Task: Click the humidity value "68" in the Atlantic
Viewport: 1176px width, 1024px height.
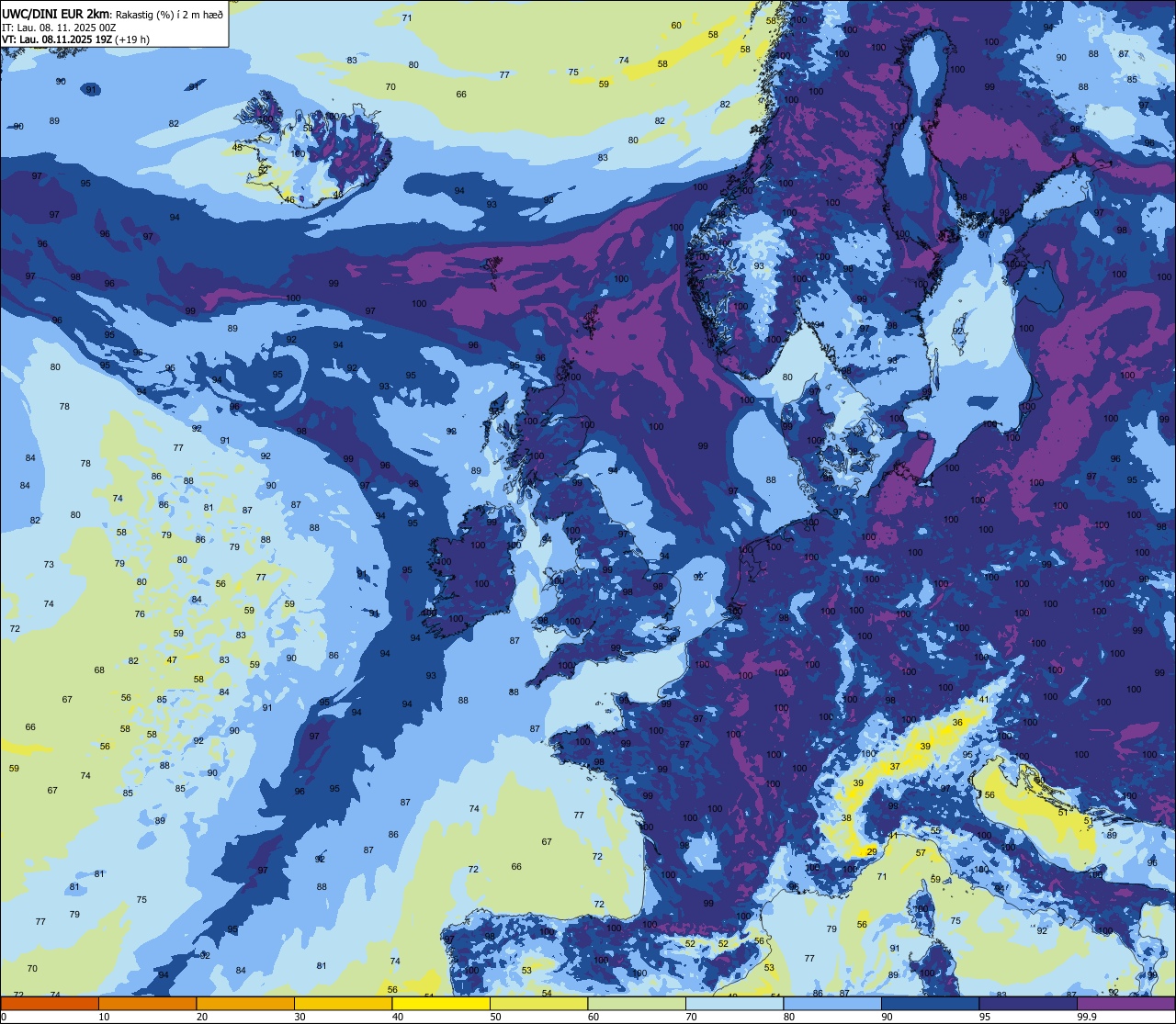Action: tap(99, 670)
